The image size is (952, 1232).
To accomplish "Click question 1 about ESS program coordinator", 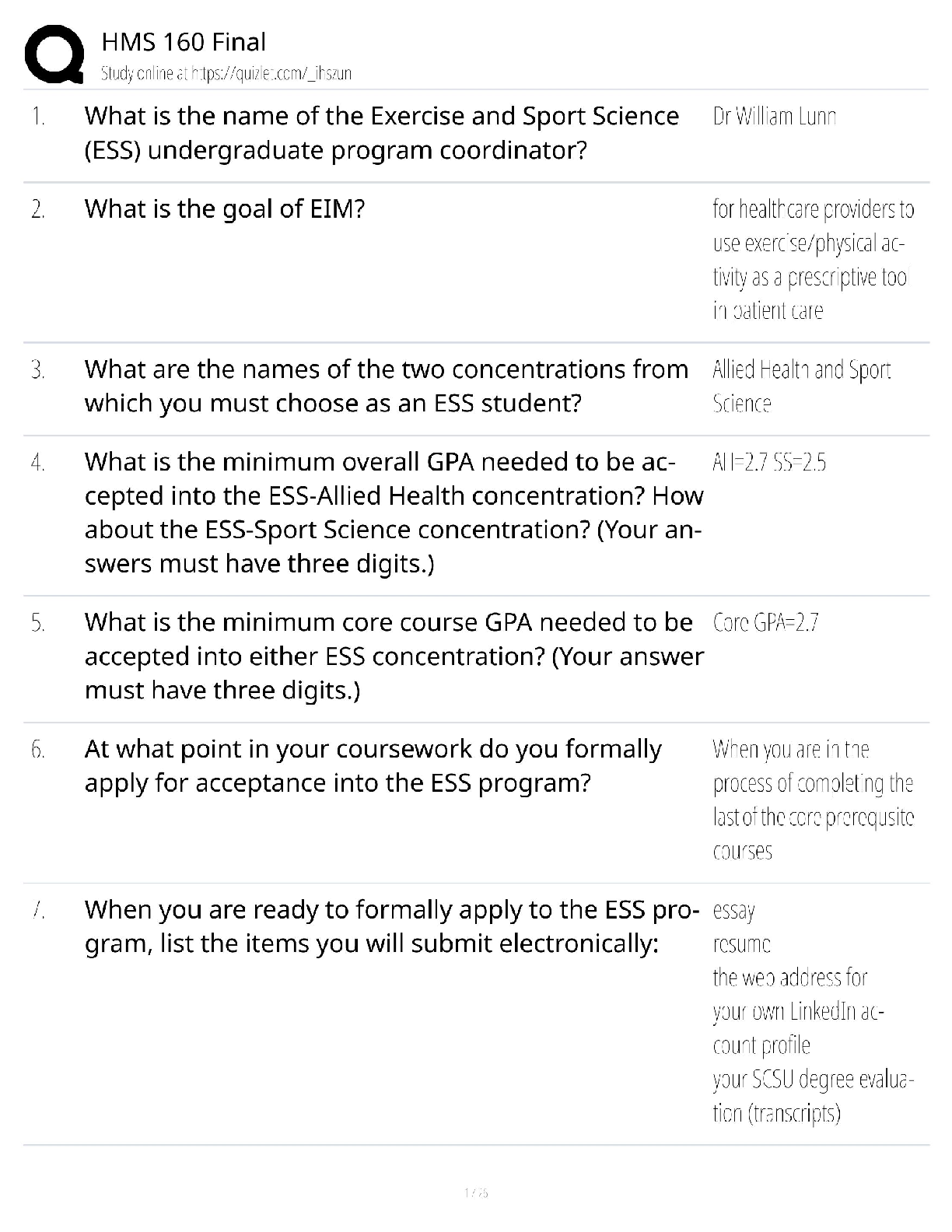I will click(382, 133).
